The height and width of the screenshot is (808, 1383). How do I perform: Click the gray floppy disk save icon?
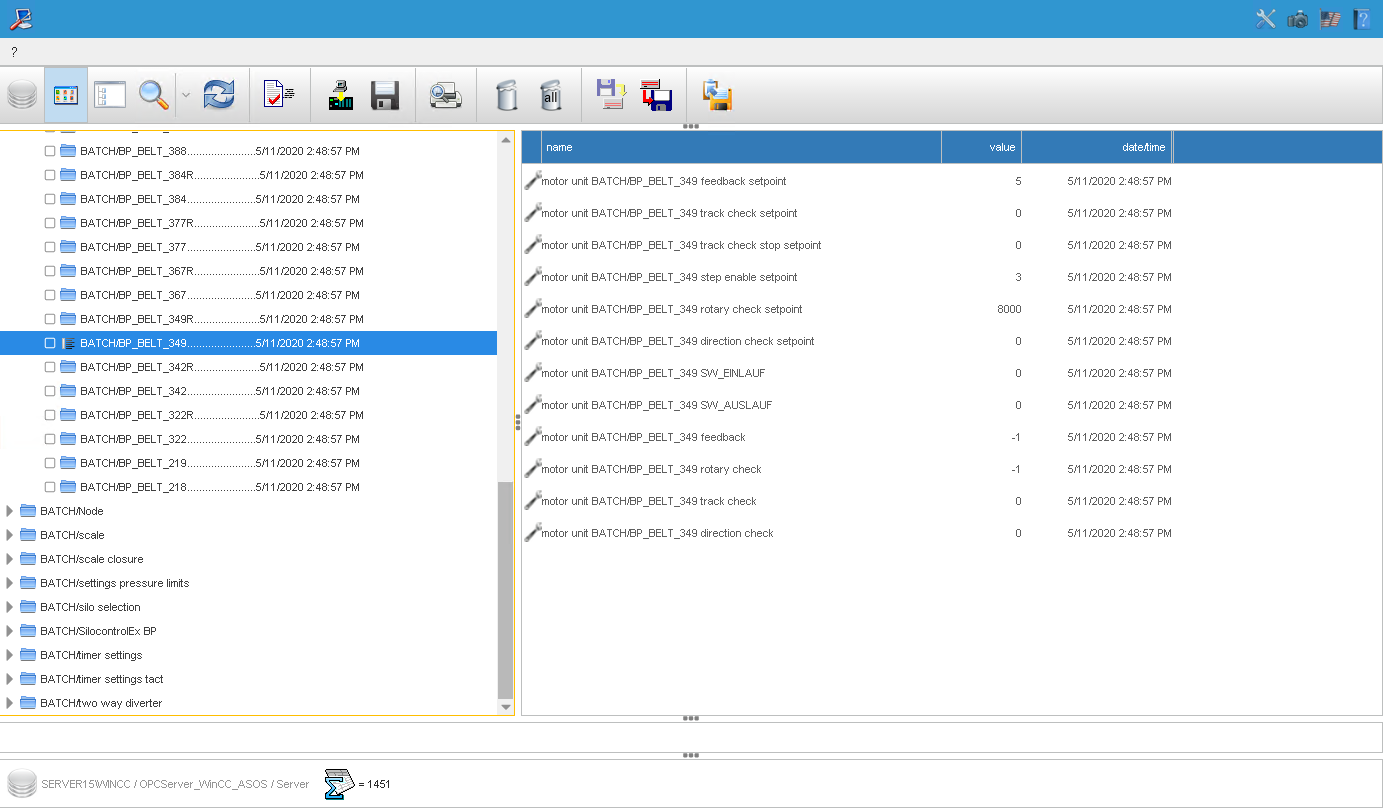[x=385, y=95]
